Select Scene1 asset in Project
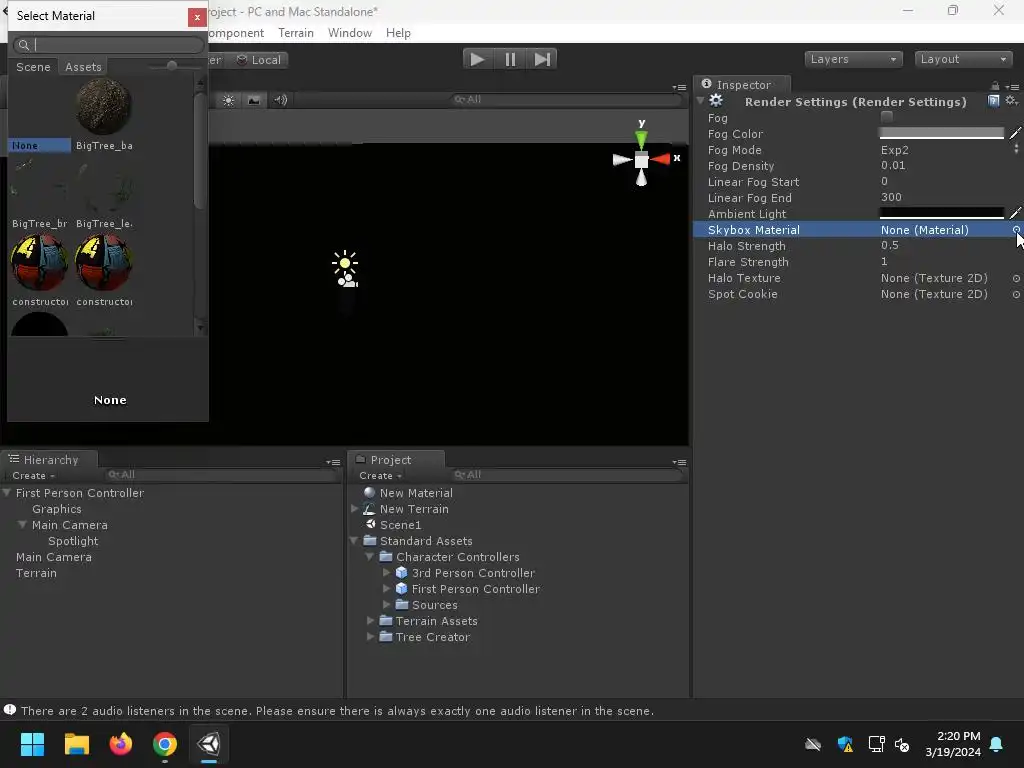1024x768 pixels. (x=400, y=525)
